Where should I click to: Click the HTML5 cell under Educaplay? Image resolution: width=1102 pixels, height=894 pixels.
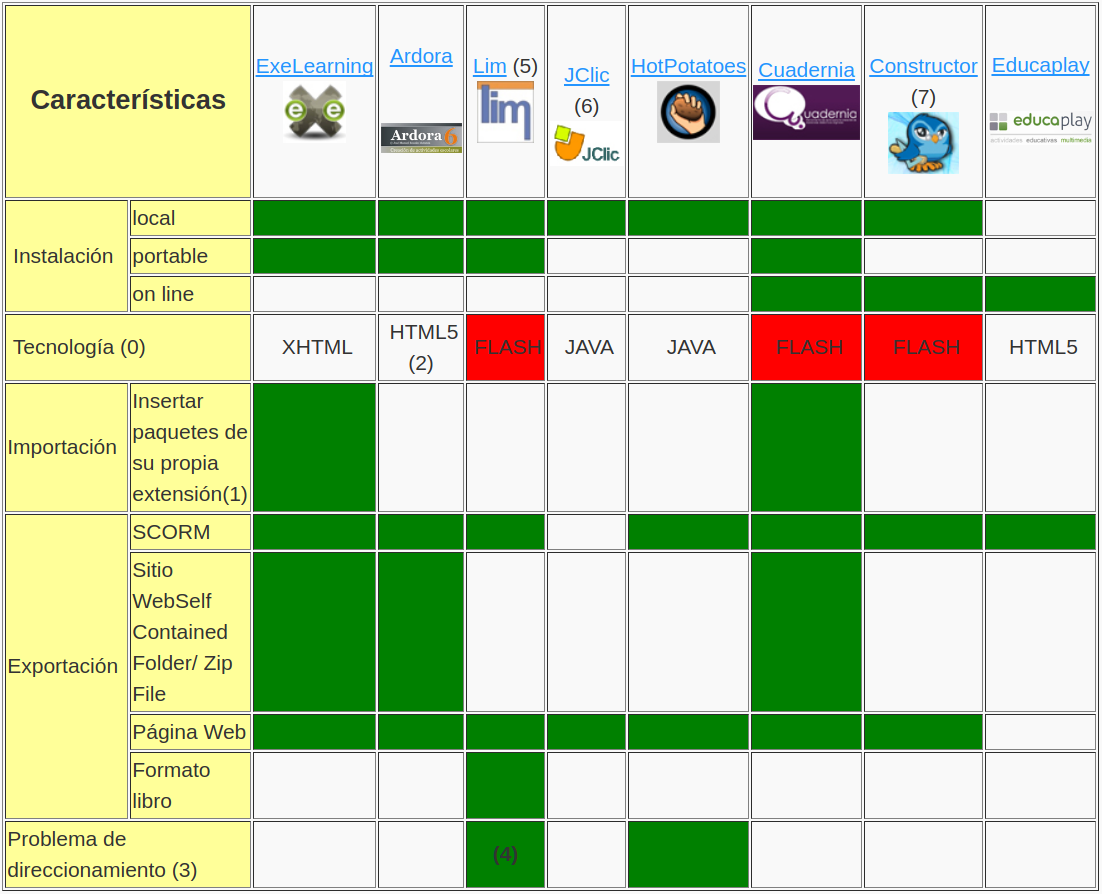1040,347
